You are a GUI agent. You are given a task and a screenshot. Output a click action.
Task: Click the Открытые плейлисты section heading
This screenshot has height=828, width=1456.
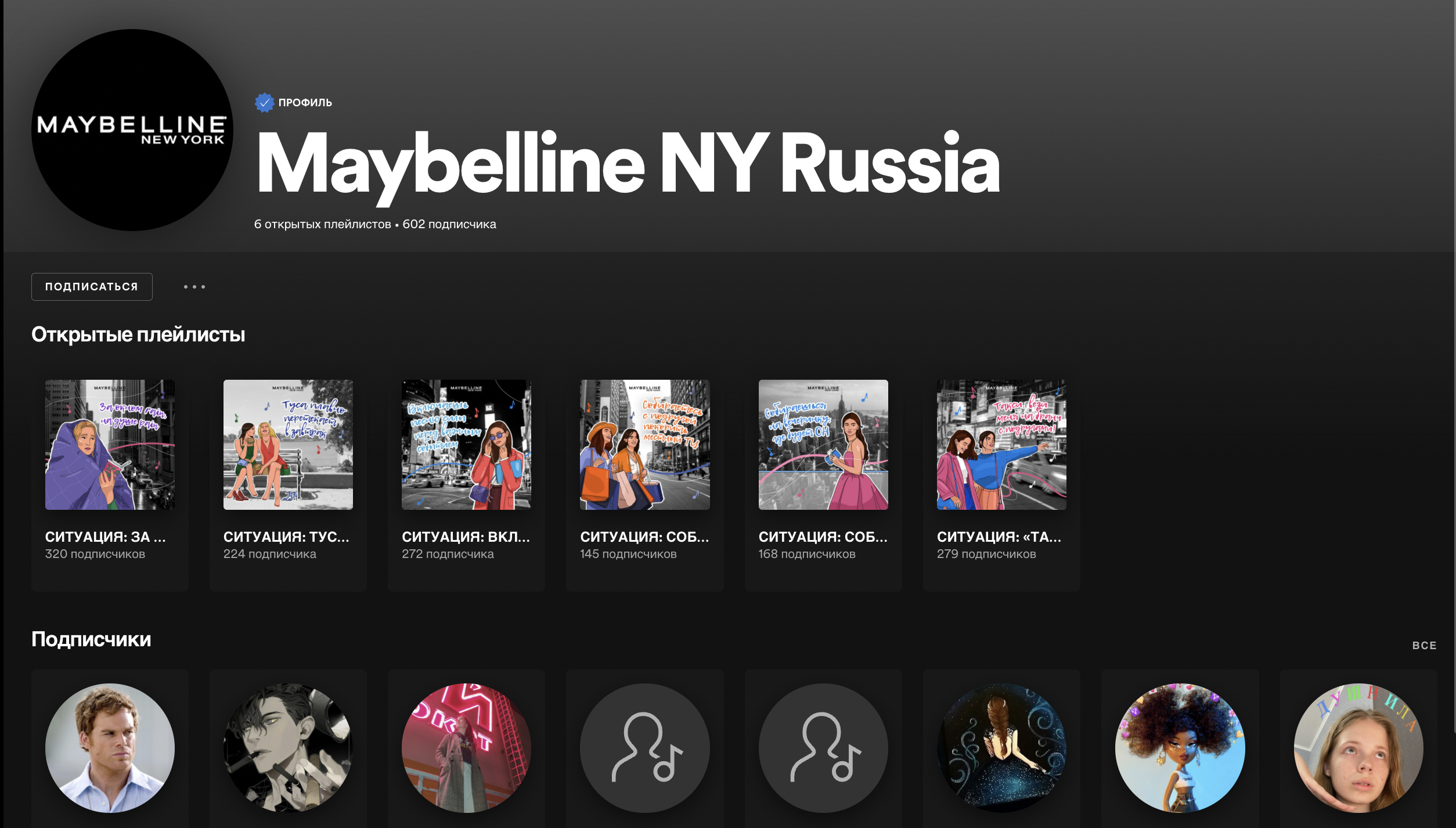click(x=138, y=335)
